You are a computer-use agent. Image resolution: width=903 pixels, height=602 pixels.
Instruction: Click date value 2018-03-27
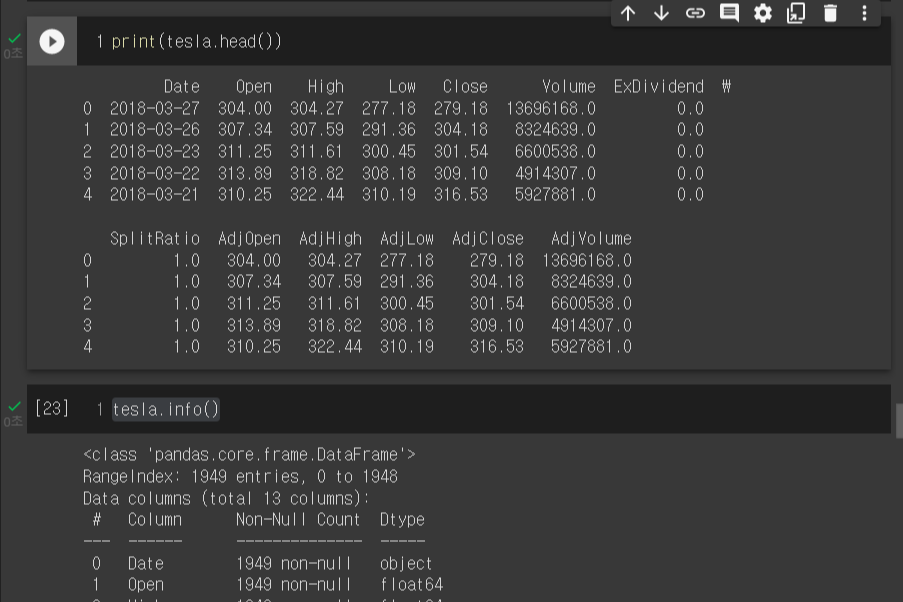pyautogui.click(x=154, y=108)
